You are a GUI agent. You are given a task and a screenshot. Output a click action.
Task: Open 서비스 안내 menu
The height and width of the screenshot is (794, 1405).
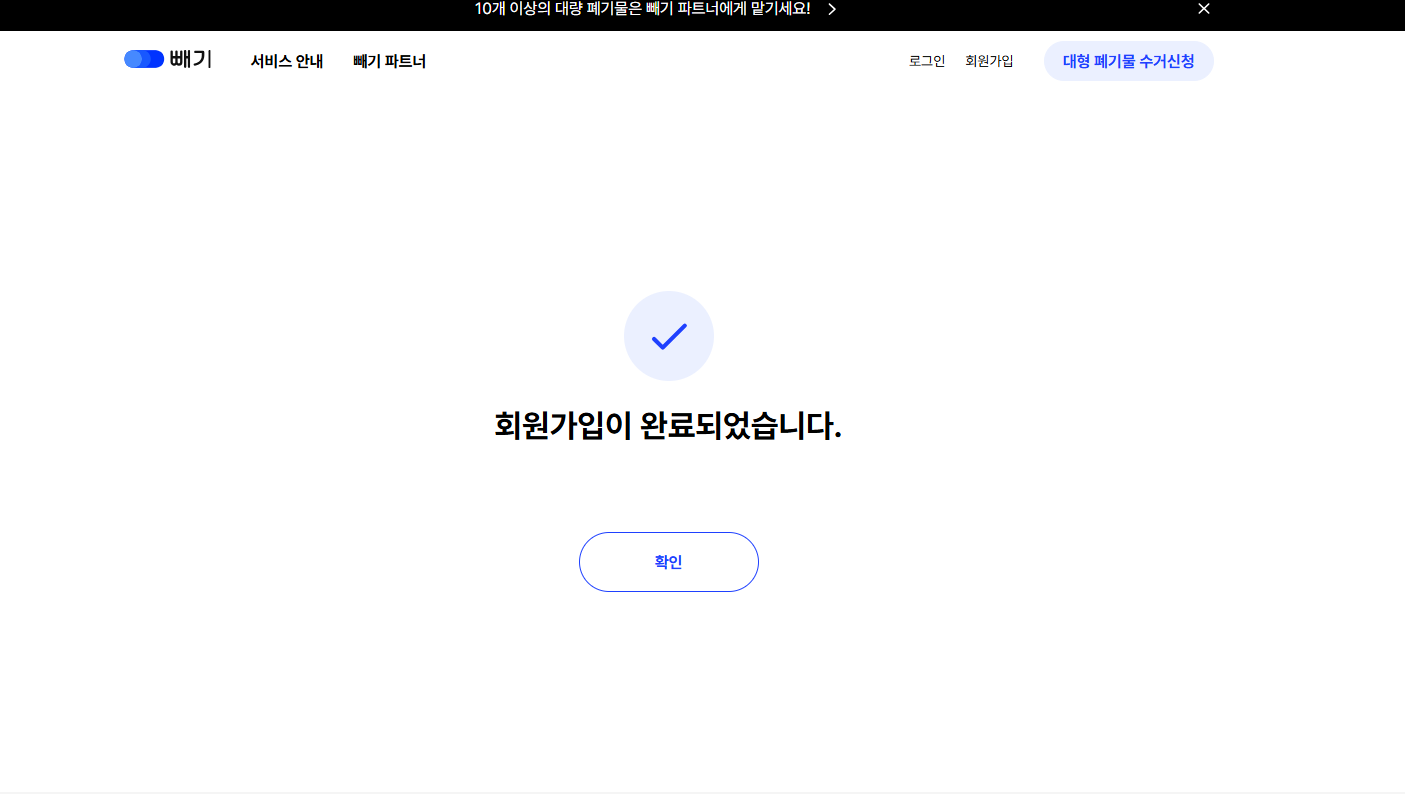click(x=286, y=61)
